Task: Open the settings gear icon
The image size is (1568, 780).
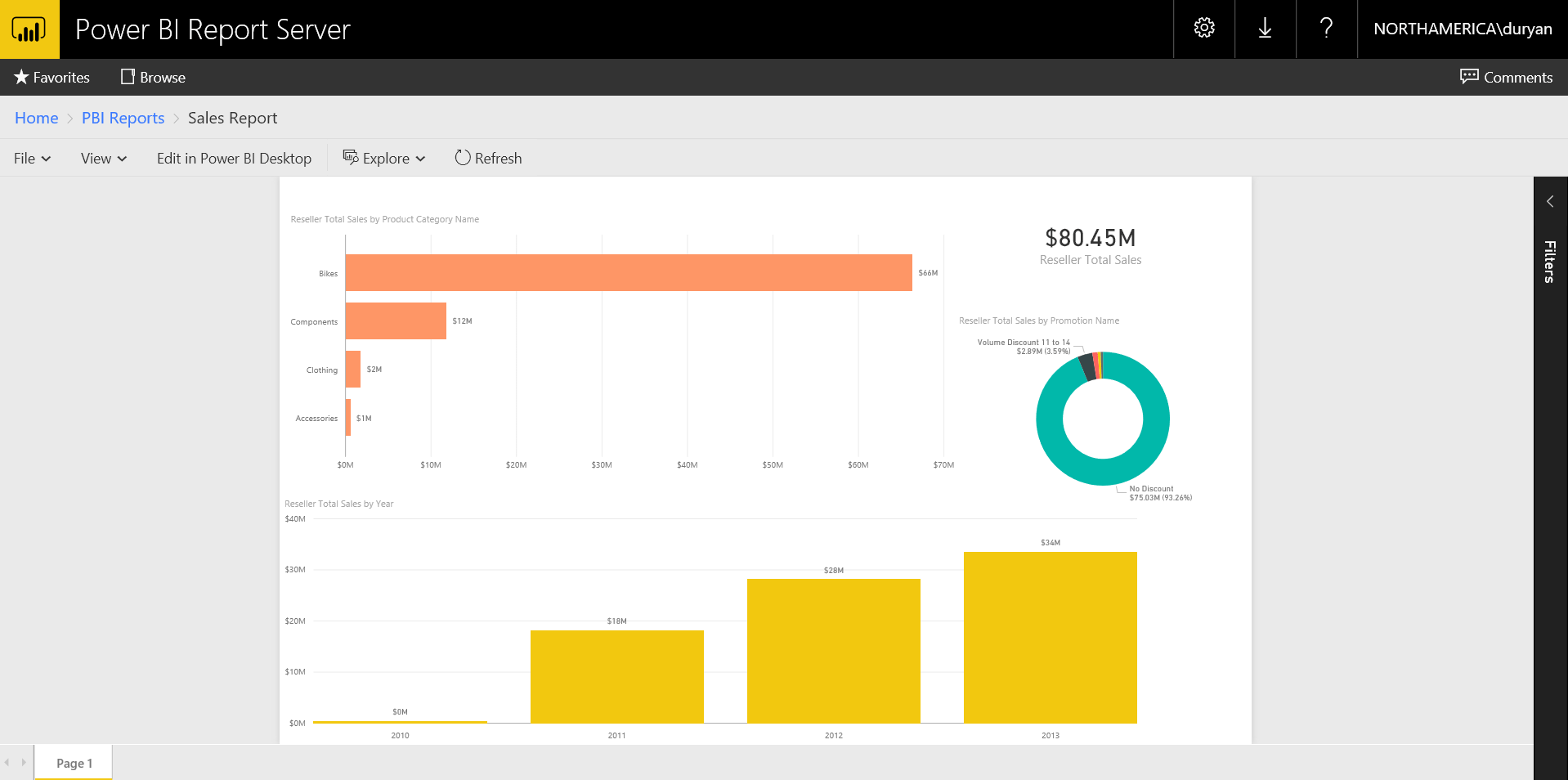Action: [x=1203, y=29]
